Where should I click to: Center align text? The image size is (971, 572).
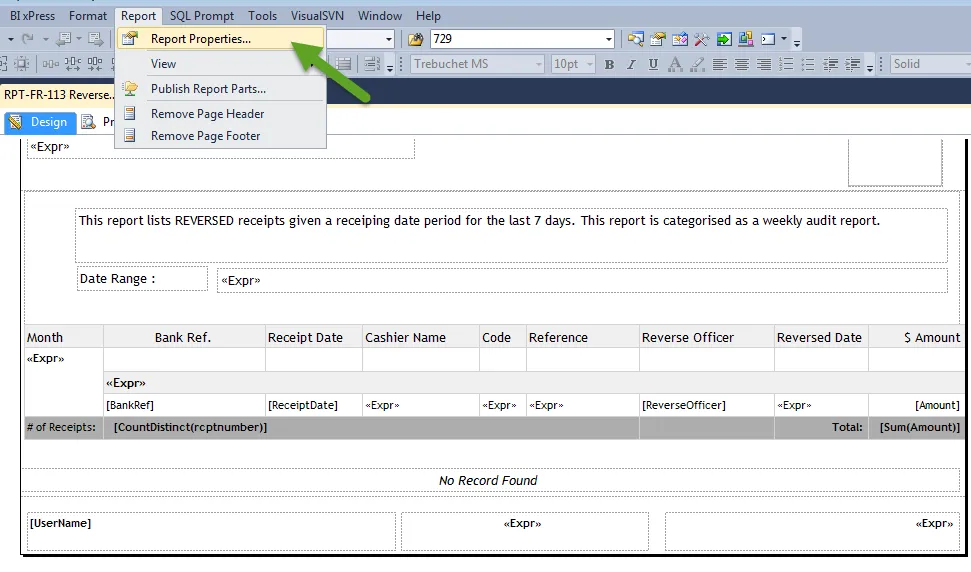coord(742,64)
